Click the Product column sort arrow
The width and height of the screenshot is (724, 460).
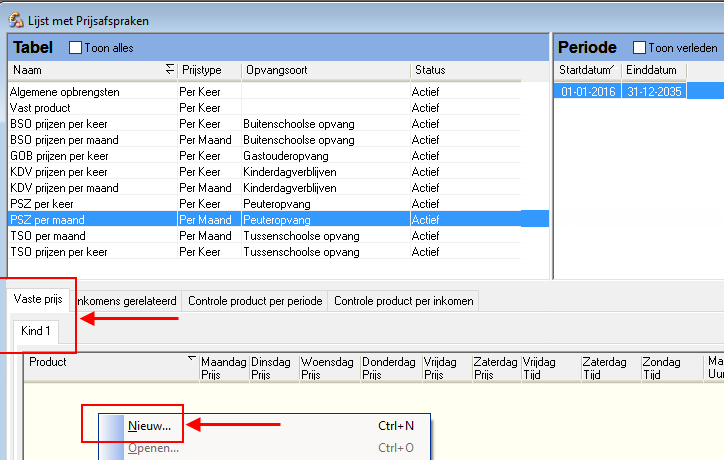[x=191, y=358]
